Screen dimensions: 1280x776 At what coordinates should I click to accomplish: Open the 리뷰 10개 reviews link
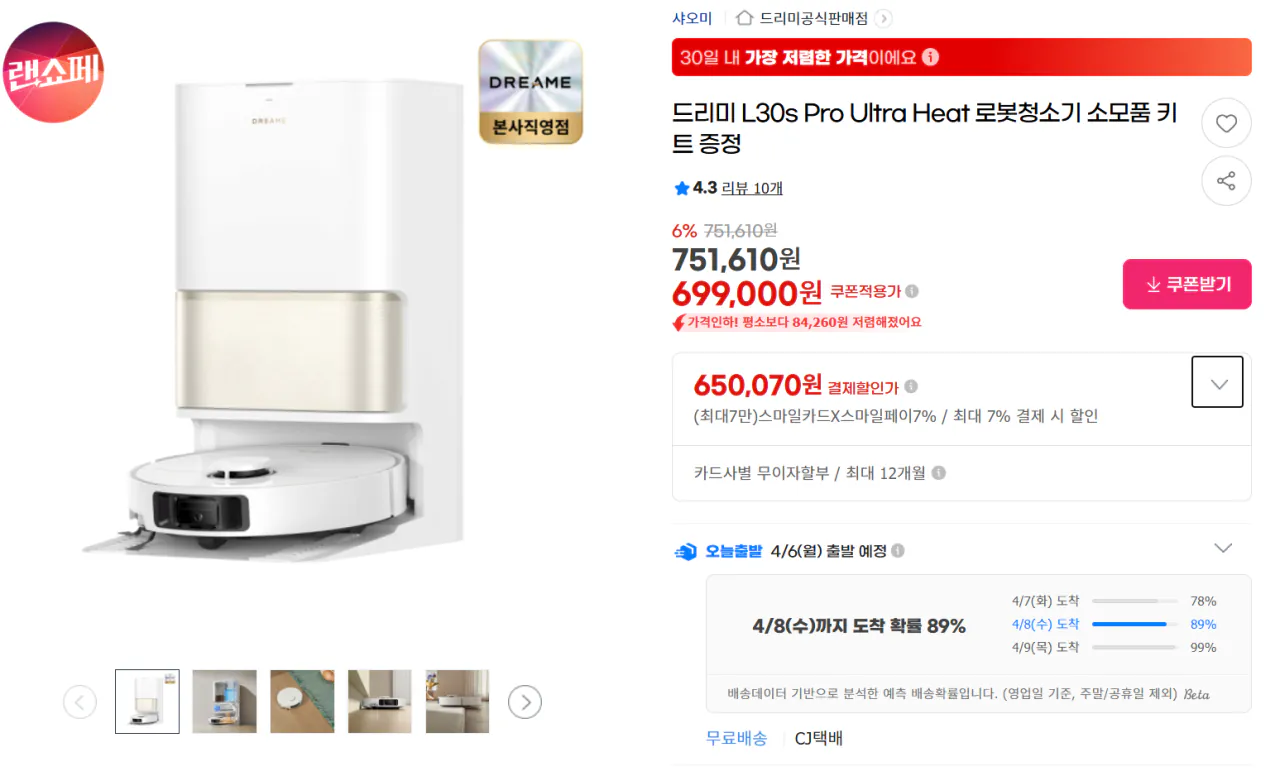[752, 188]
